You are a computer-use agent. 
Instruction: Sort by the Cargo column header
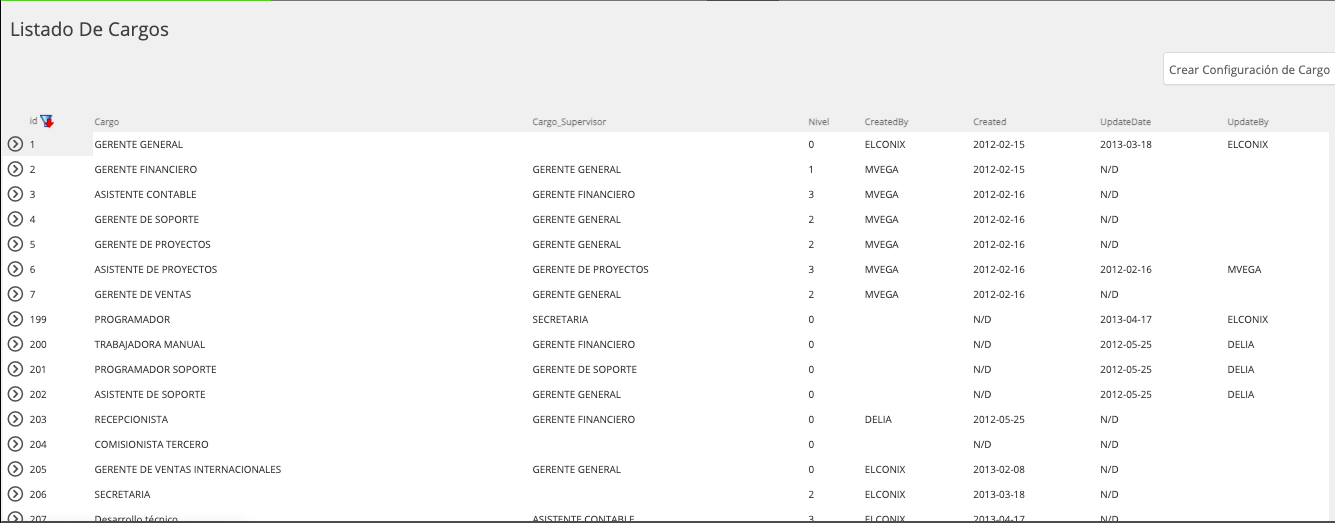[107, 122]
